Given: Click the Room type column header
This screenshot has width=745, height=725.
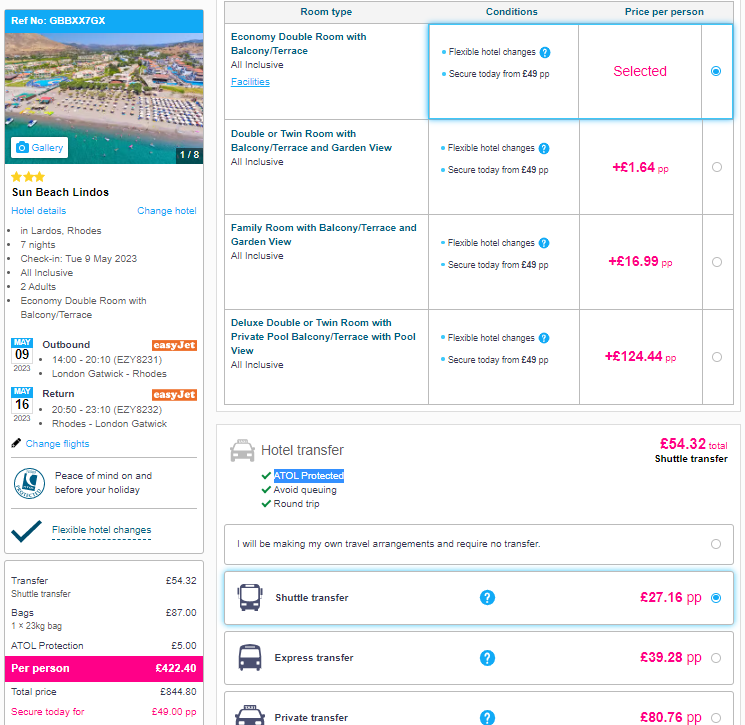Looking at the screenshot, I should [326, 12].
